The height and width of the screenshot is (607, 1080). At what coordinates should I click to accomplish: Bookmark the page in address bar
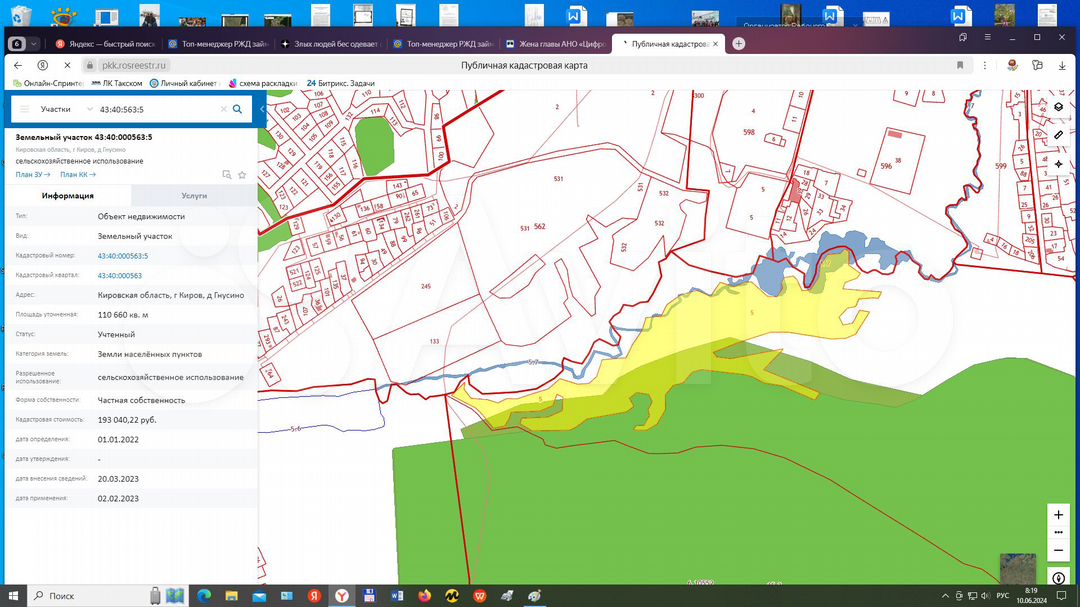tap(960, 65)
